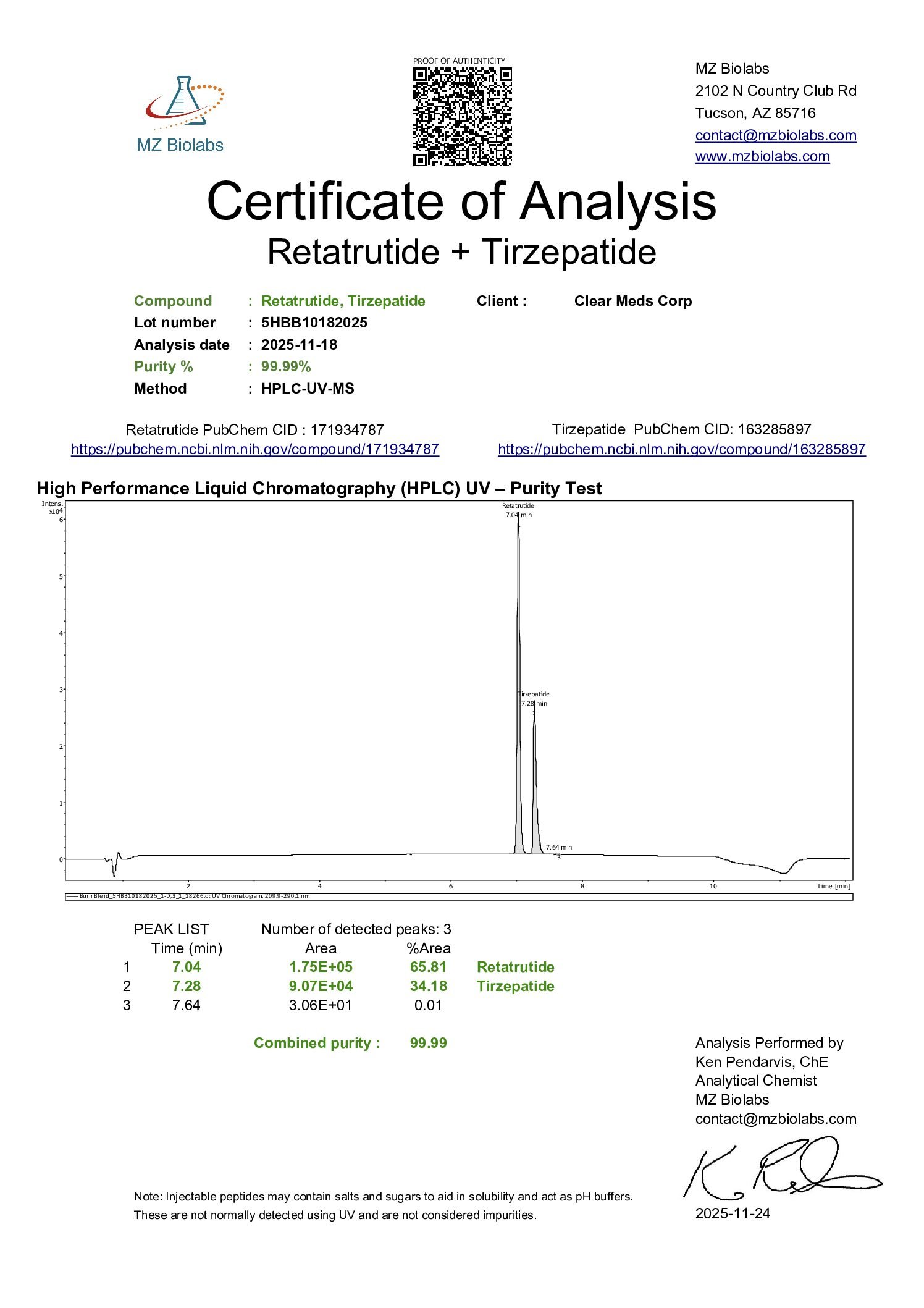Open the Retatrutide PubChem compound URL
This screenshot has width=924, height=1308.
254,449
